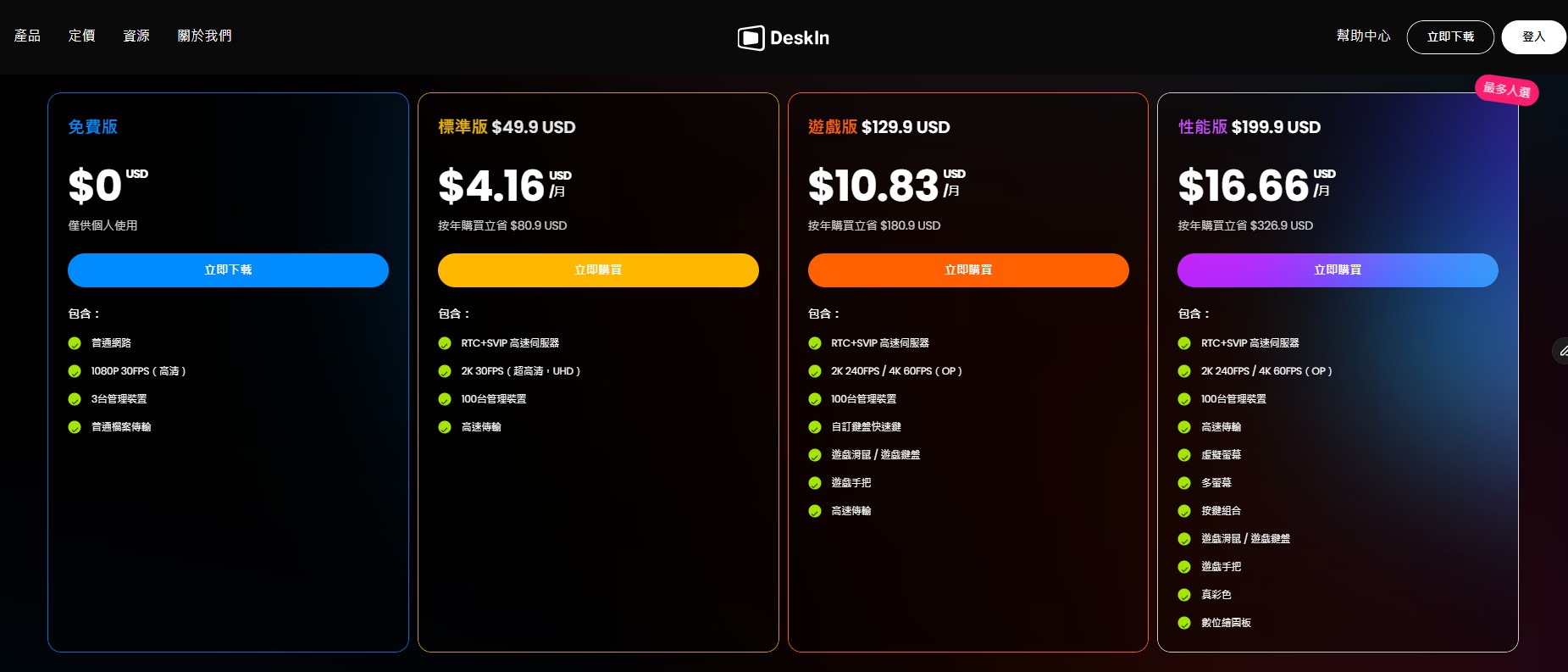Click the $16.66 monthly price
The image size is (1568, 672).
(x=1244, y=186)
